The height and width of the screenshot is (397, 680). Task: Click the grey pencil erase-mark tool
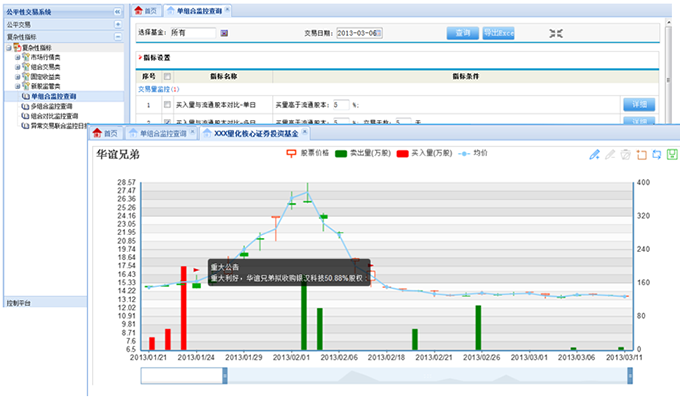[610, 154]
